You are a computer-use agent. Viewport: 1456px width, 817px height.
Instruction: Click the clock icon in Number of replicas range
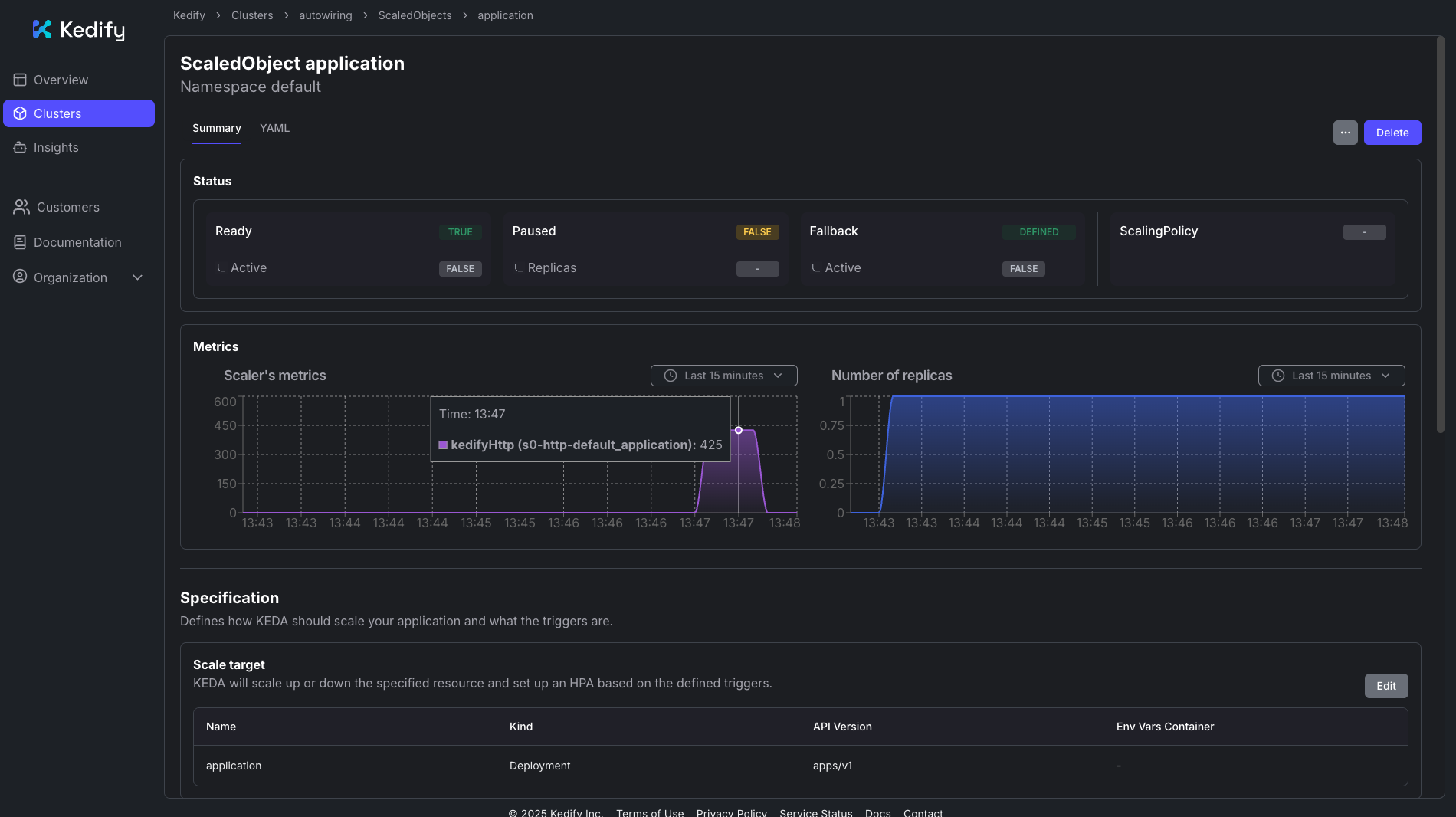pyautogui.click(x=1278, y=376)
